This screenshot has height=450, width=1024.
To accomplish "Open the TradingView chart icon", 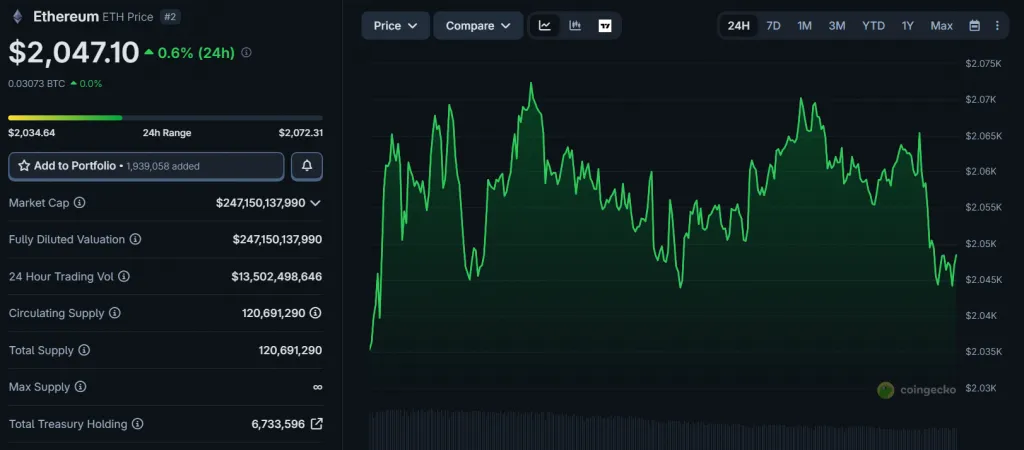I will (605, 25).
